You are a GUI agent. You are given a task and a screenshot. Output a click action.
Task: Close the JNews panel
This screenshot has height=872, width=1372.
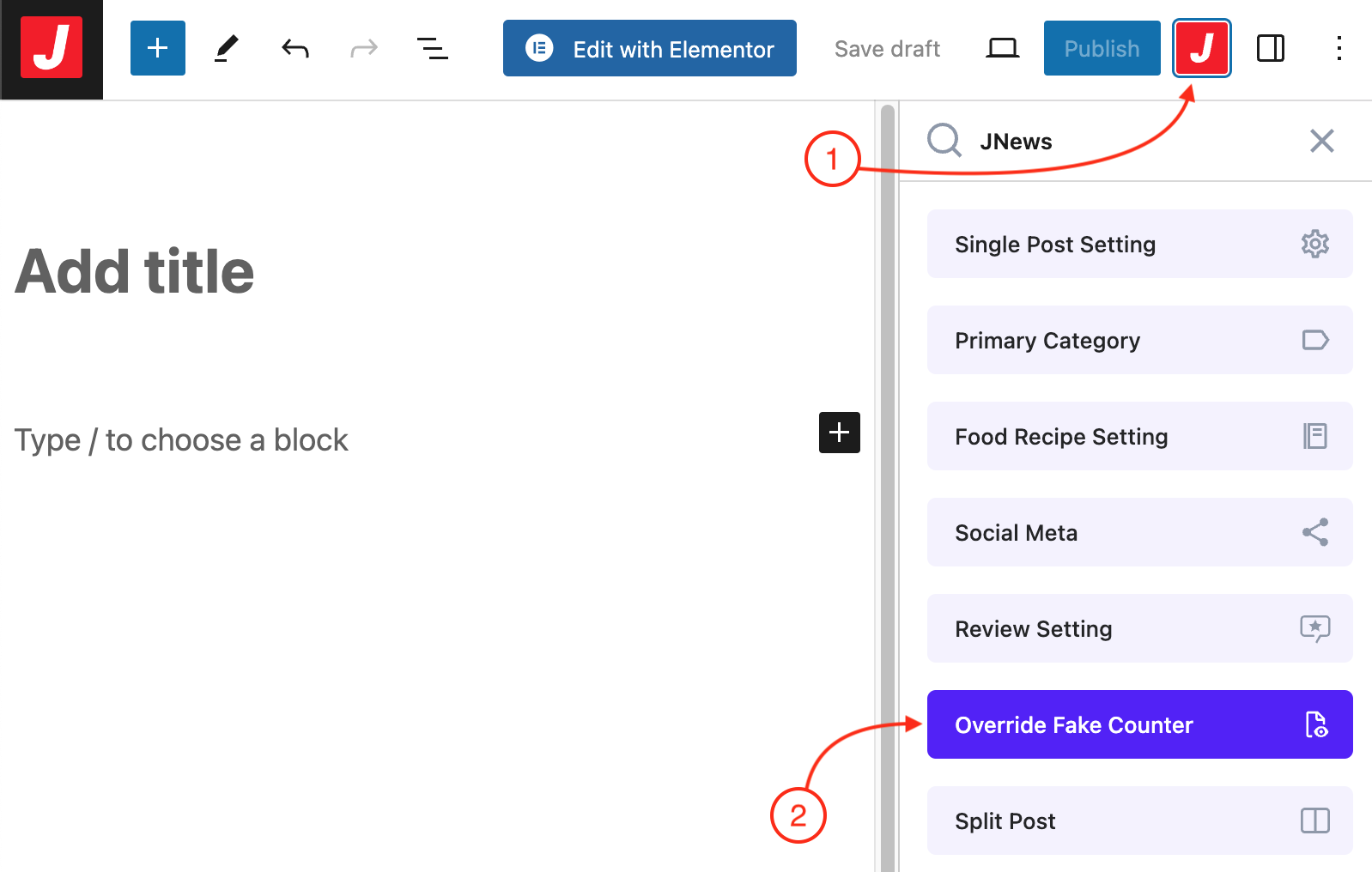[1321, 141]
